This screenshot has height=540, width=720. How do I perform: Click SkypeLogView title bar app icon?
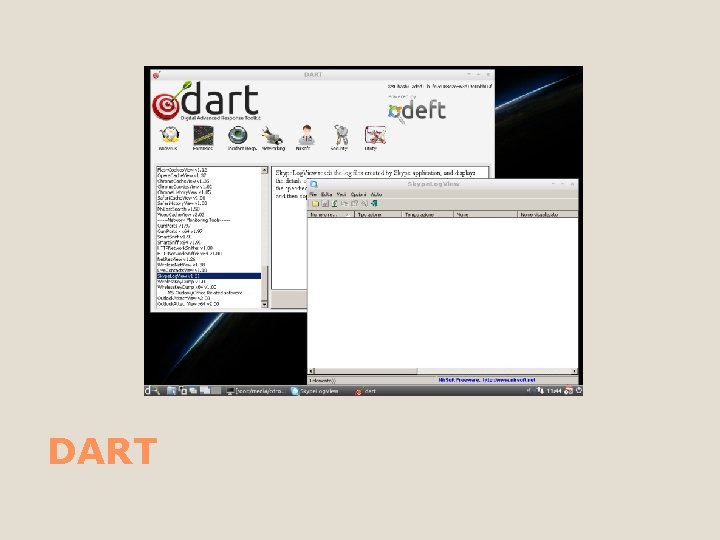click(314, 184)
